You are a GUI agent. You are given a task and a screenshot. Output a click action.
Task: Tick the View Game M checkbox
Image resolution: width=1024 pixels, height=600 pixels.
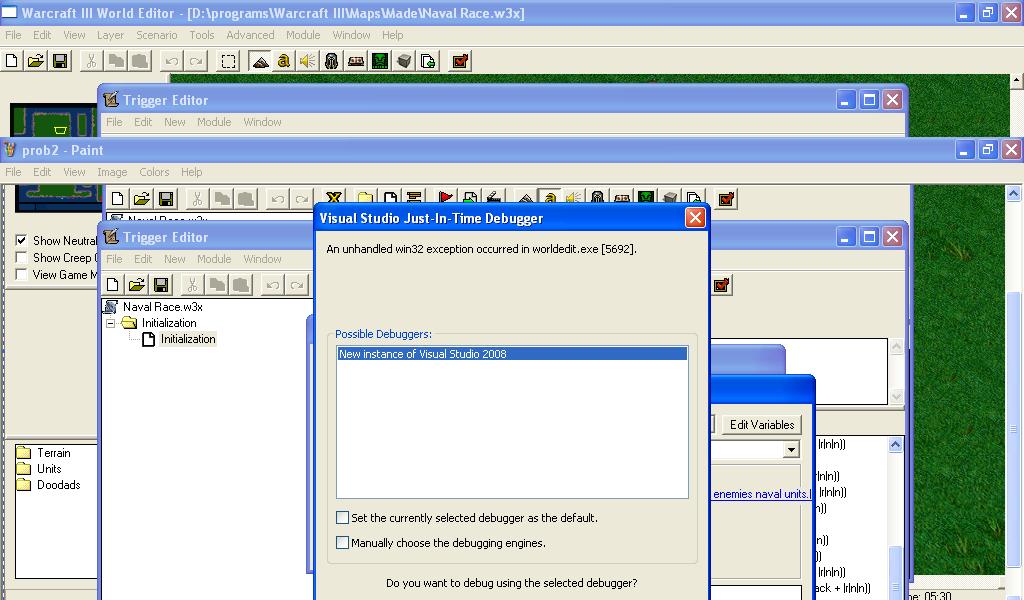pyautogui.click(x=22, y=274)
